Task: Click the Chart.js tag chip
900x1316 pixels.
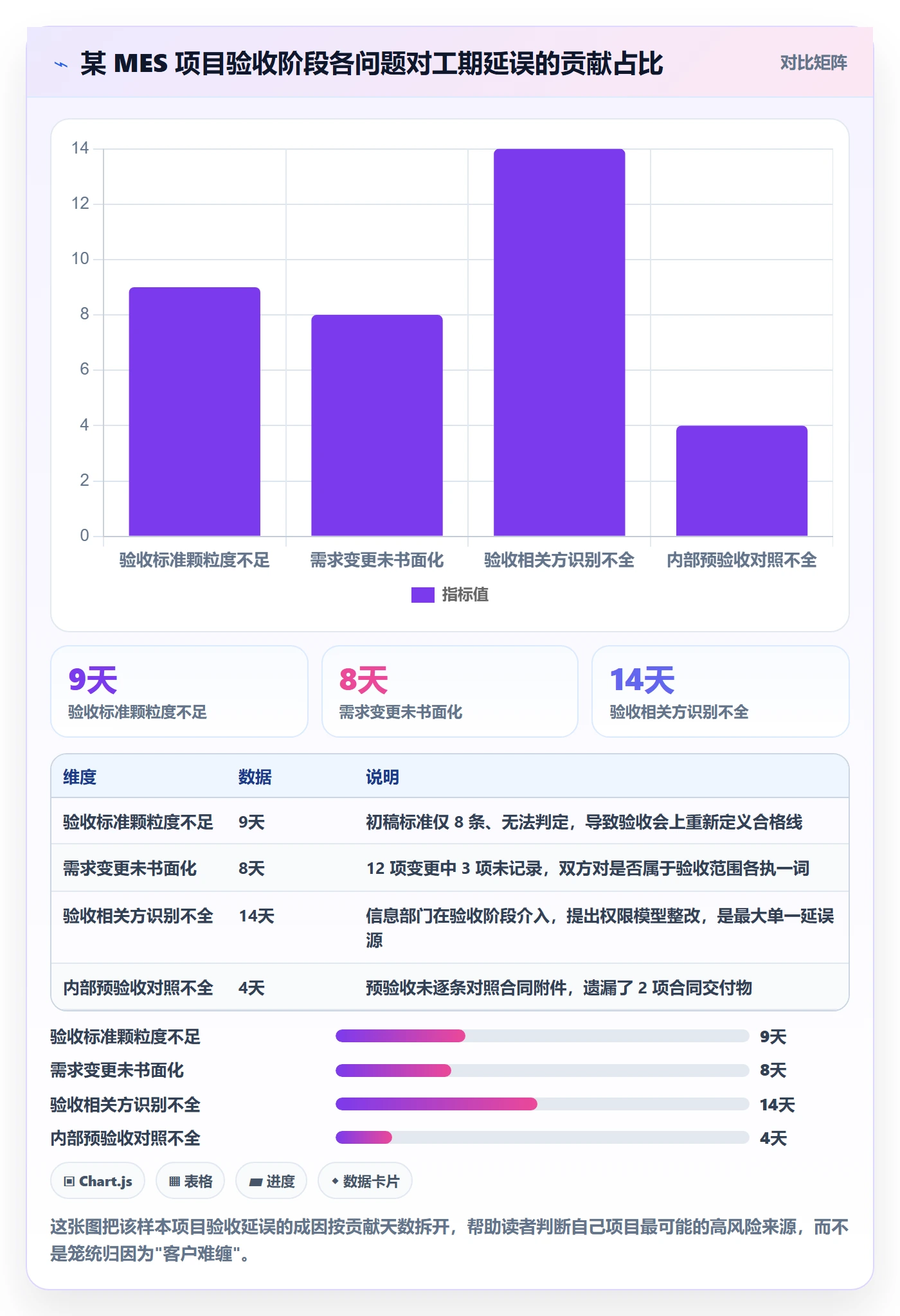Action: click(x=98, y=1181)
